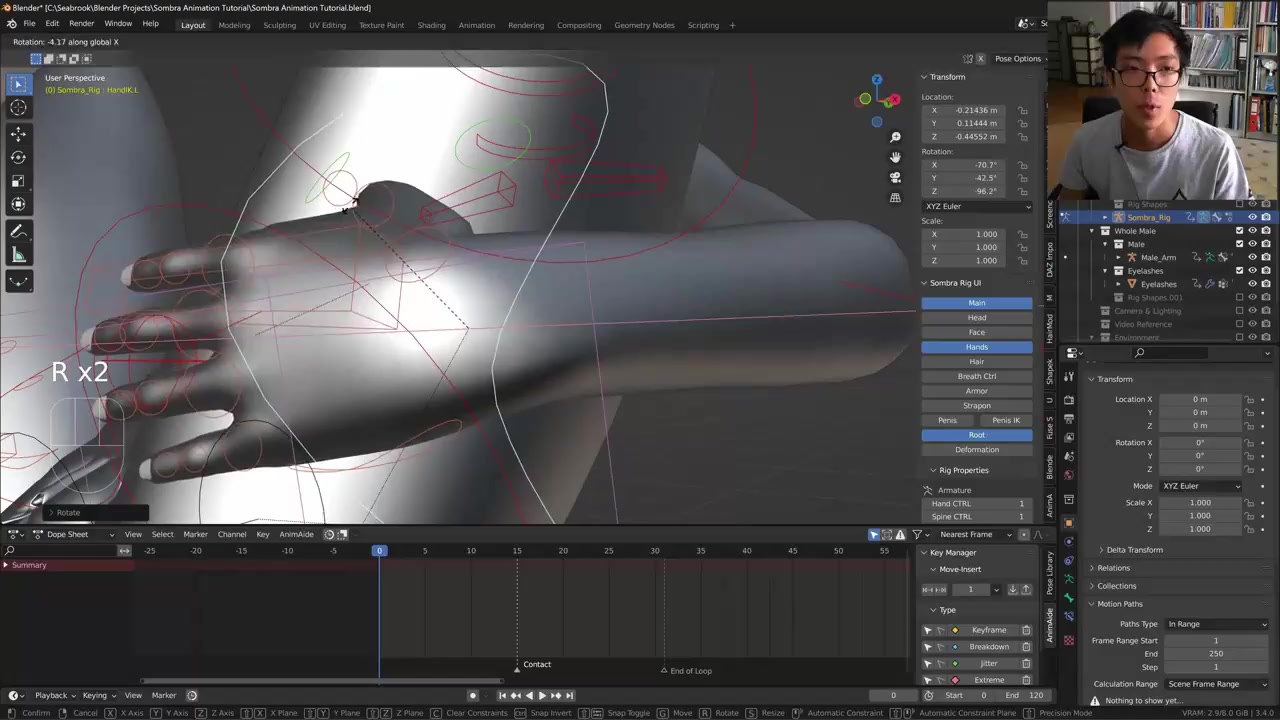Screen dimensions: 1280x720
Task: Select the Cursor tool in the viewport toolbar
Action: 18,108
